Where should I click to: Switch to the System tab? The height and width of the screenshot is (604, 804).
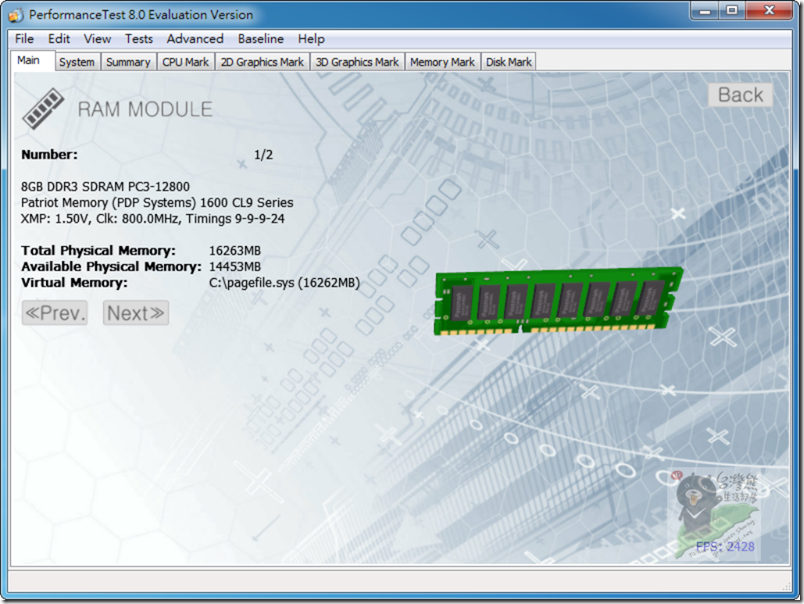(x=77, y=62)
